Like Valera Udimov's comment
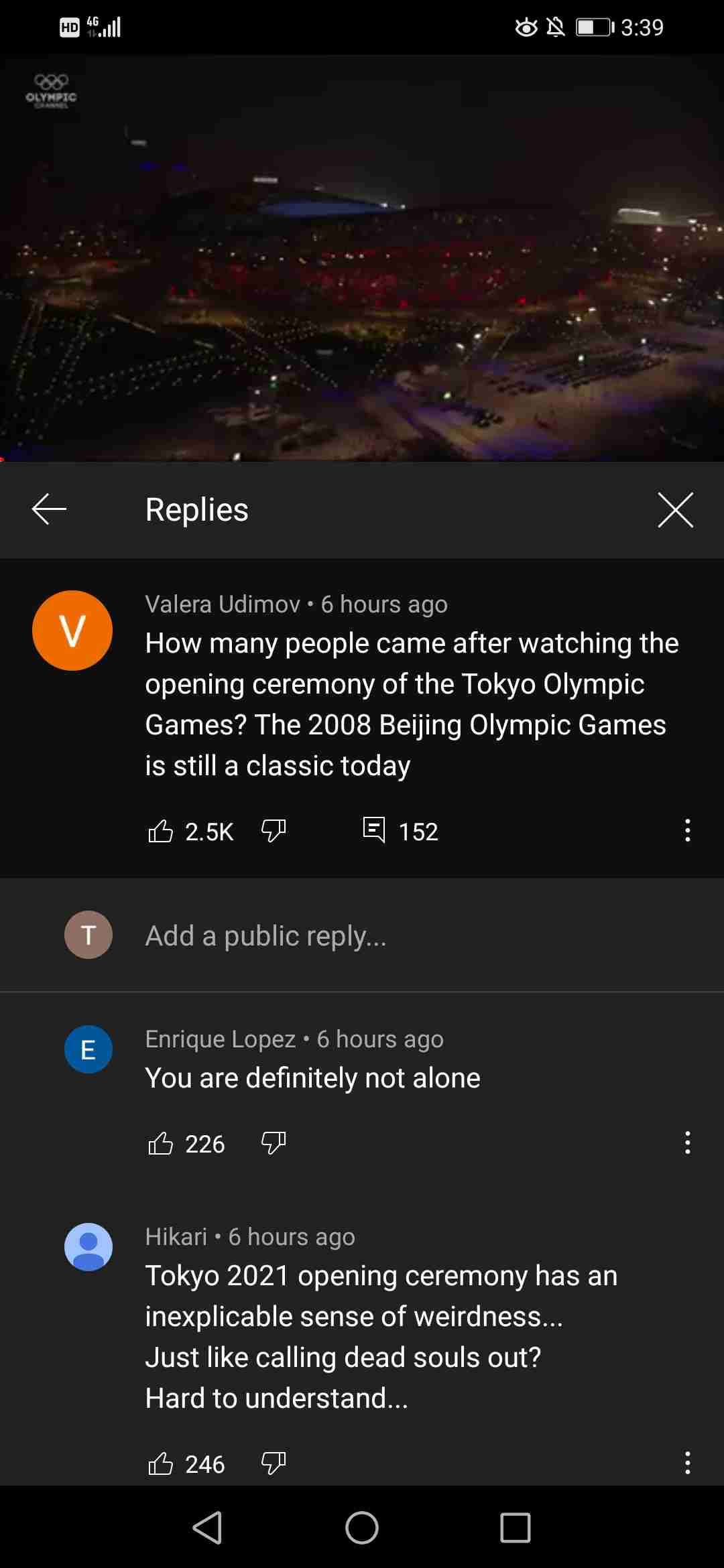Screen dimensions: 724x1568 (x=160, y=831)
